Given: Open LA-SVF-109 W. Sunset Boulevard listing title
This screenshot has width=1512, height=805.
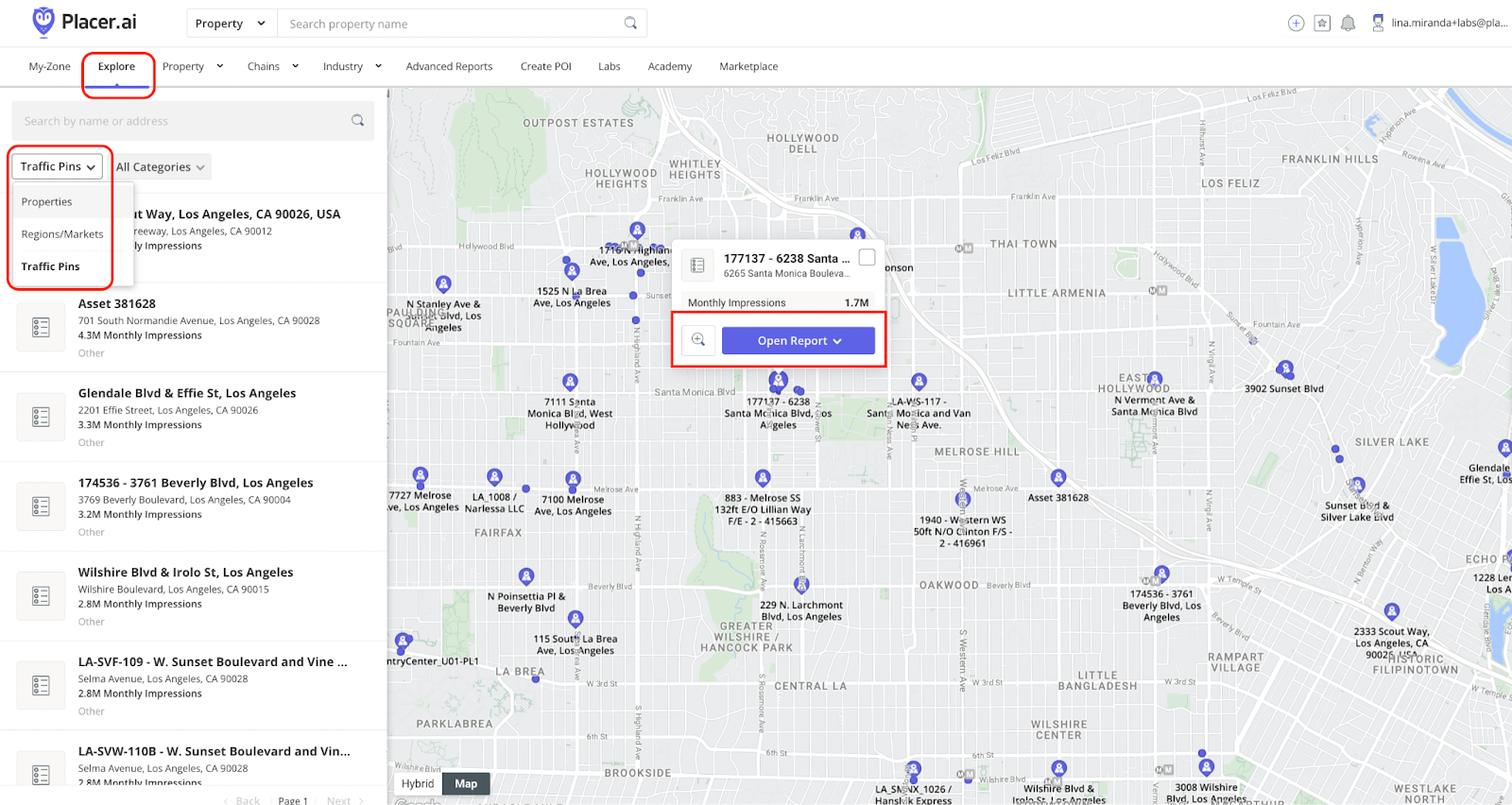Looking at the screenshot, I should click(x=213, y=662).
